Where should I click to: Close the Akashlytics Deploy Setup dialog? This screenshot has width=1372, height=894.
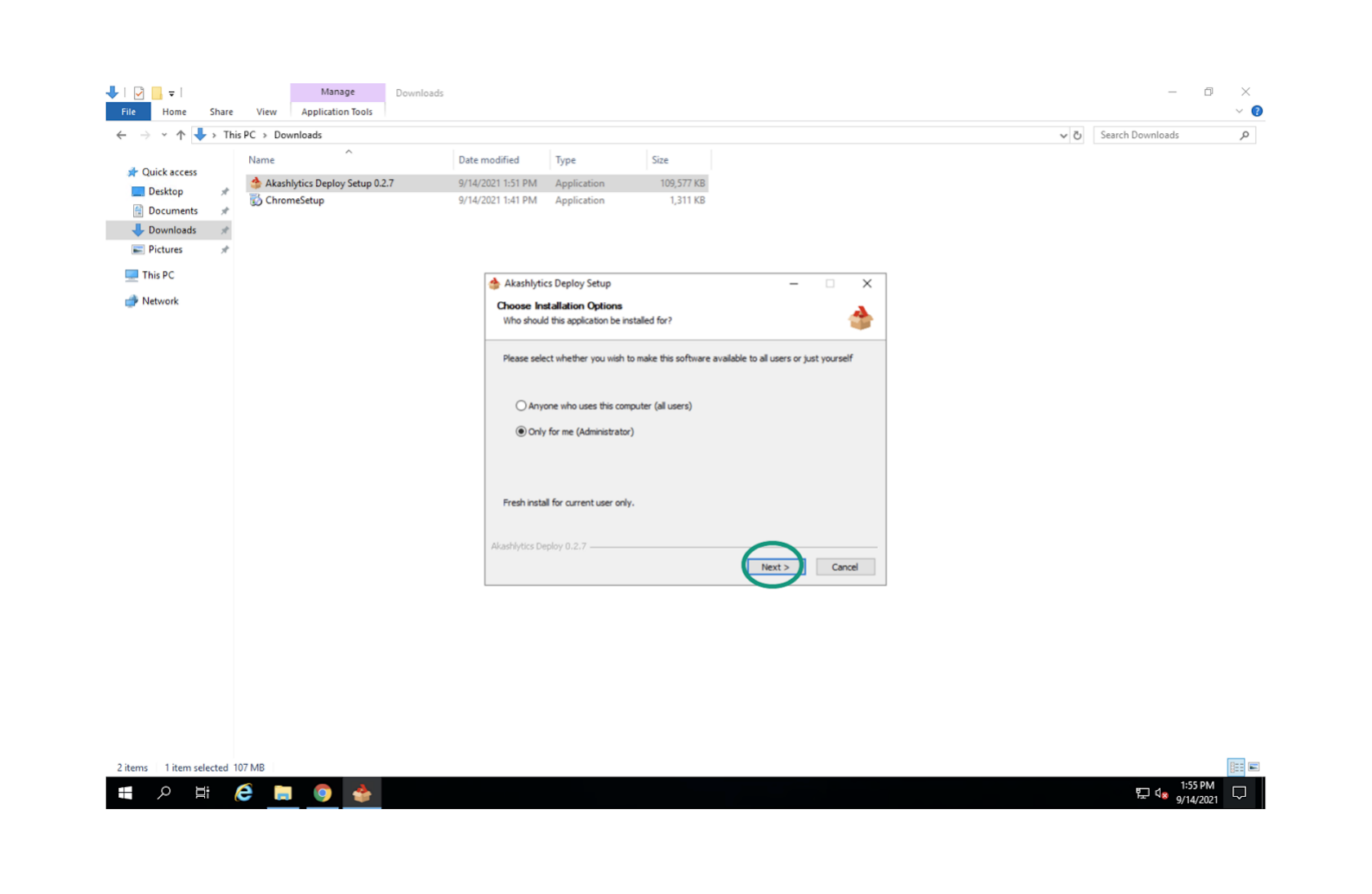[867, 284]
